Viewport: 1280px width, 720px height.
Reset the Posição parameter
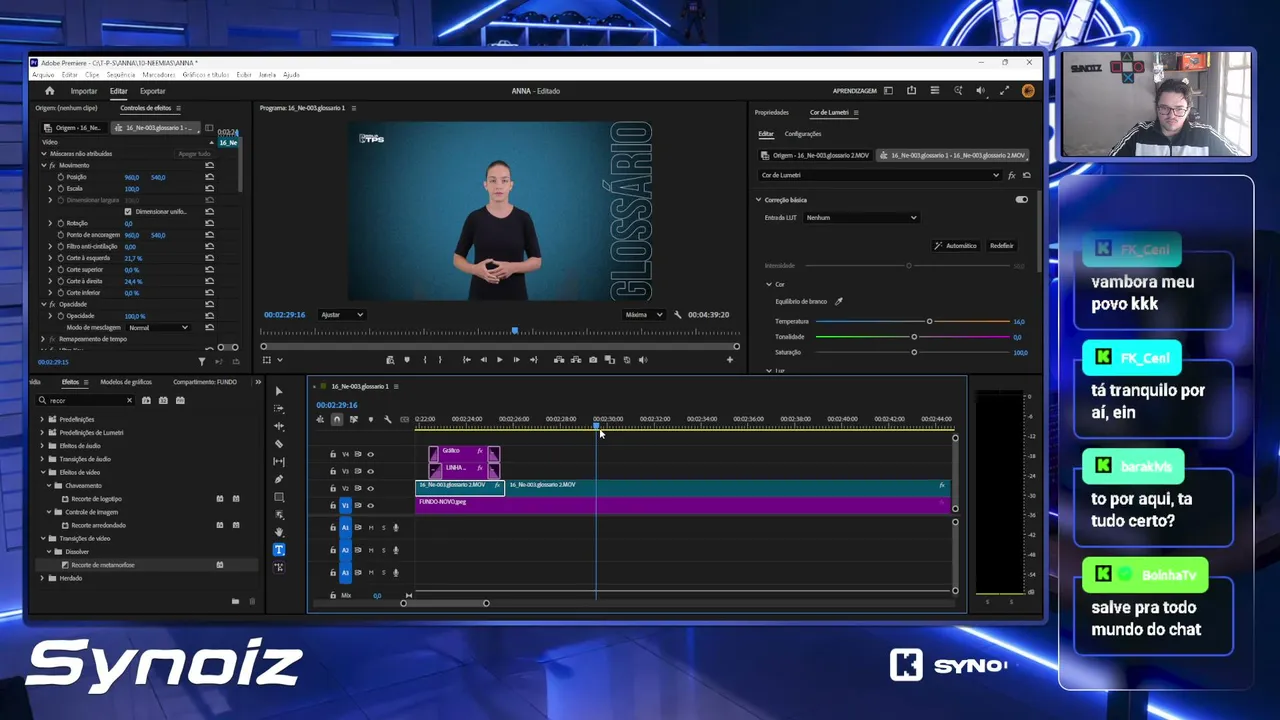coord(209,177)
